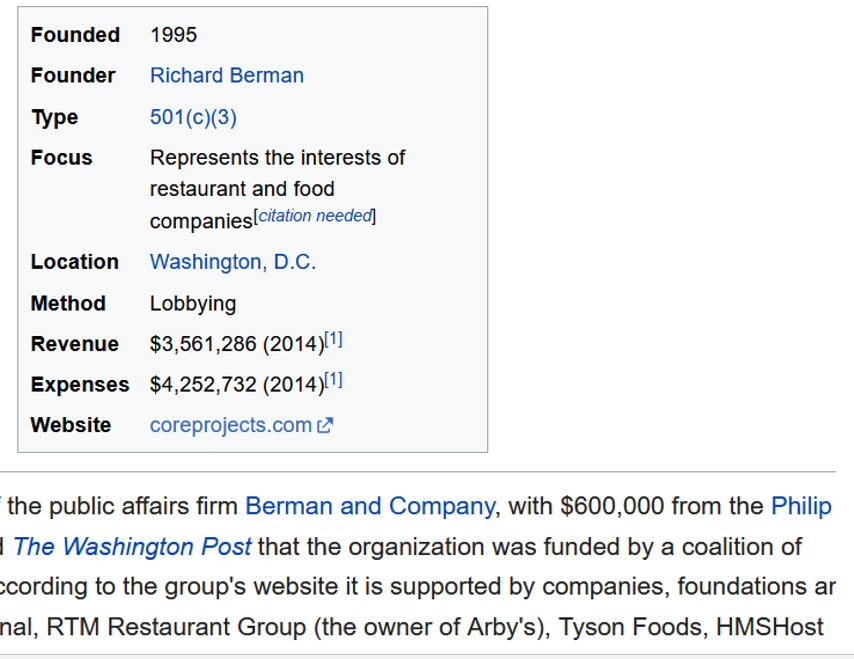Click the "Website" row label
This screenshot has height=659, width=854.
pos(70,425)
